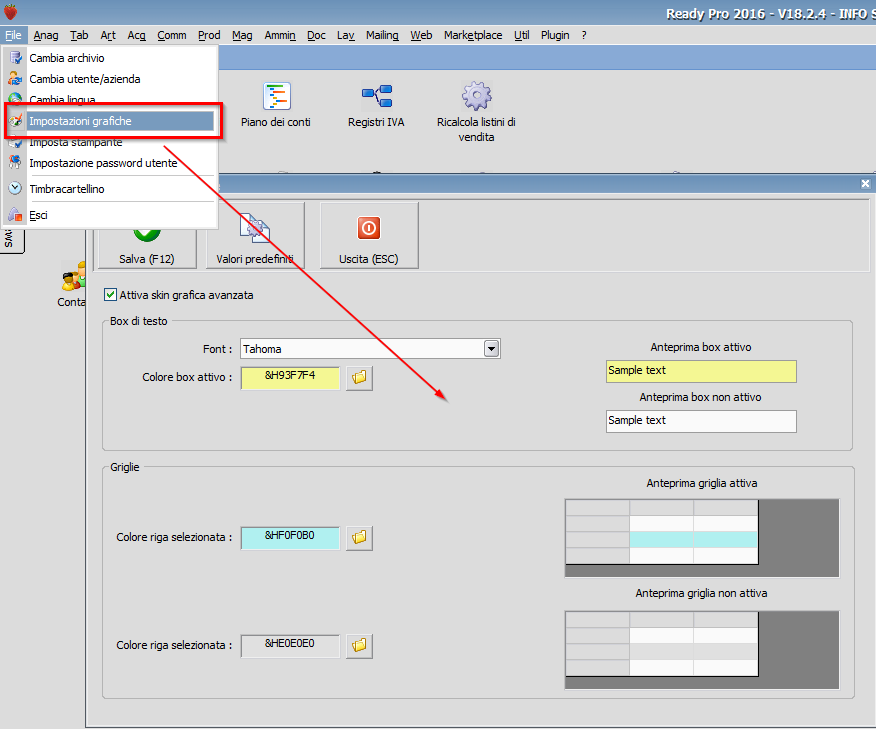Open the Acq menu
The height and width of the screenshot is (729, 876).
click(136, 35)
